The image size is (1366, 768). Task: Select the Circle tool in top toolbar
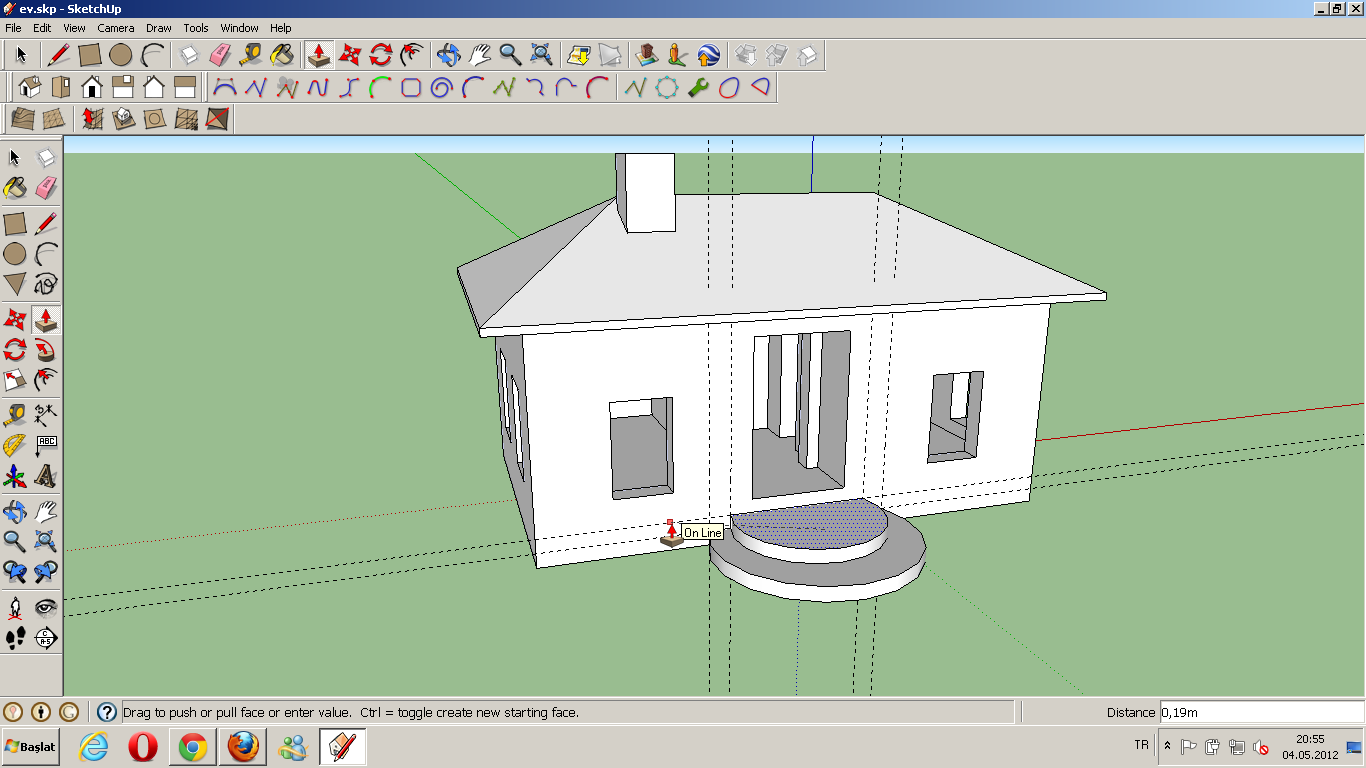pos(121,54)
